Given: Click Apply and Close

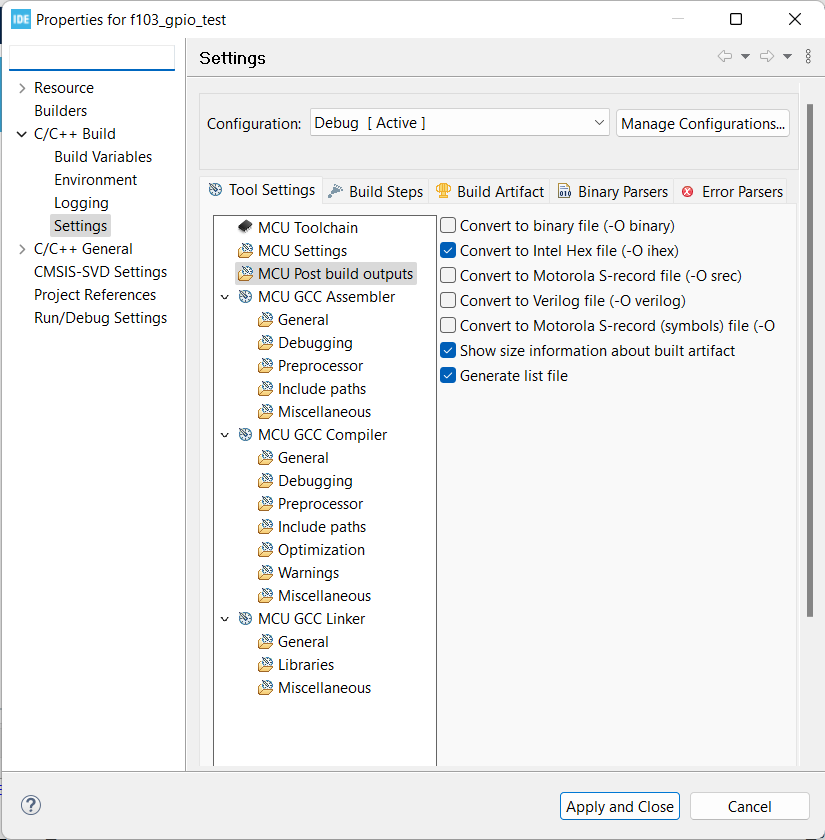Looking at the screenshot, I should pos(620,806).
